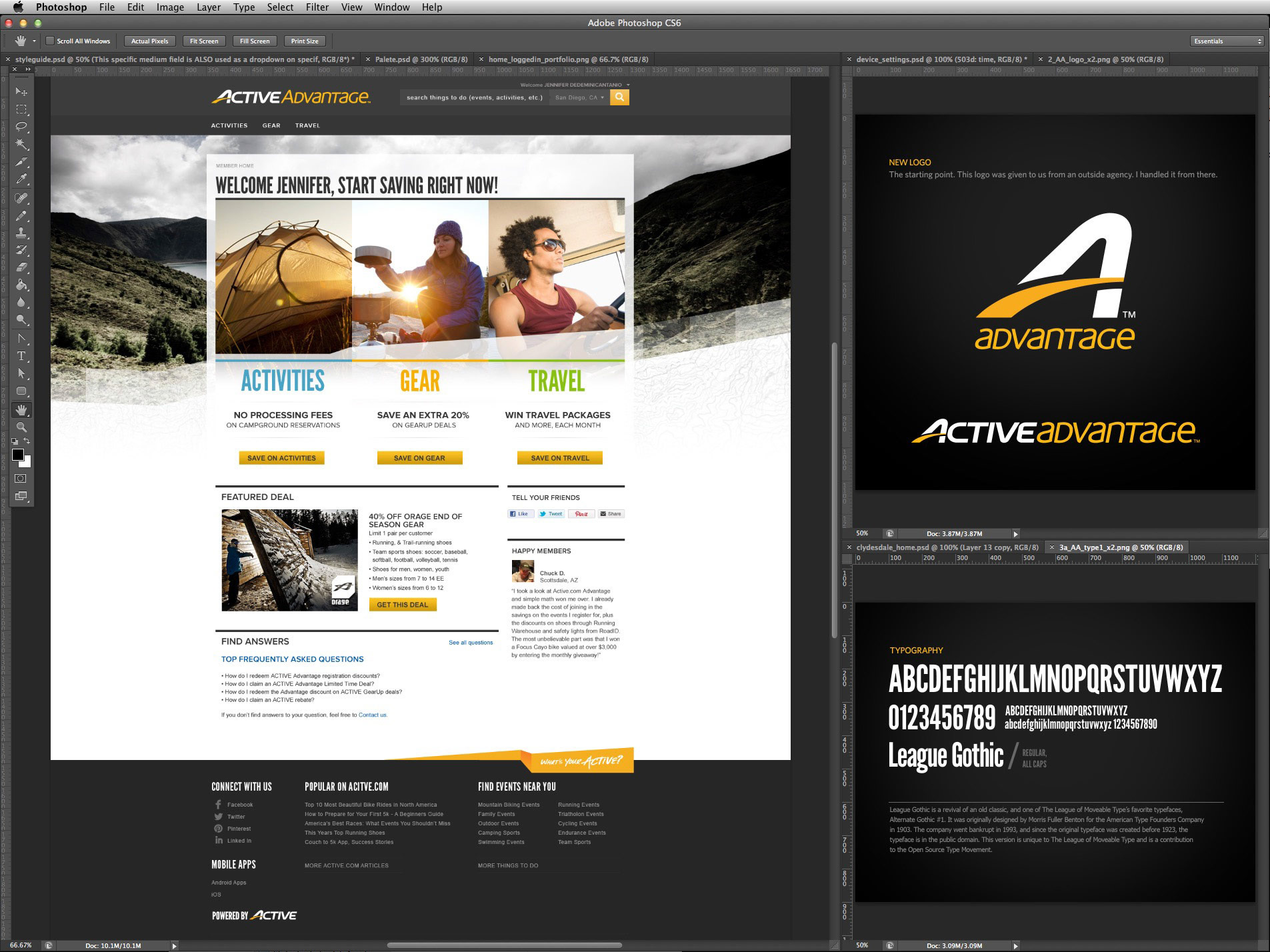The width and height of the screenshot is (1270, 952).
Task: Open the Essentials workspace dropdown
Action: tap(1227, 41)
